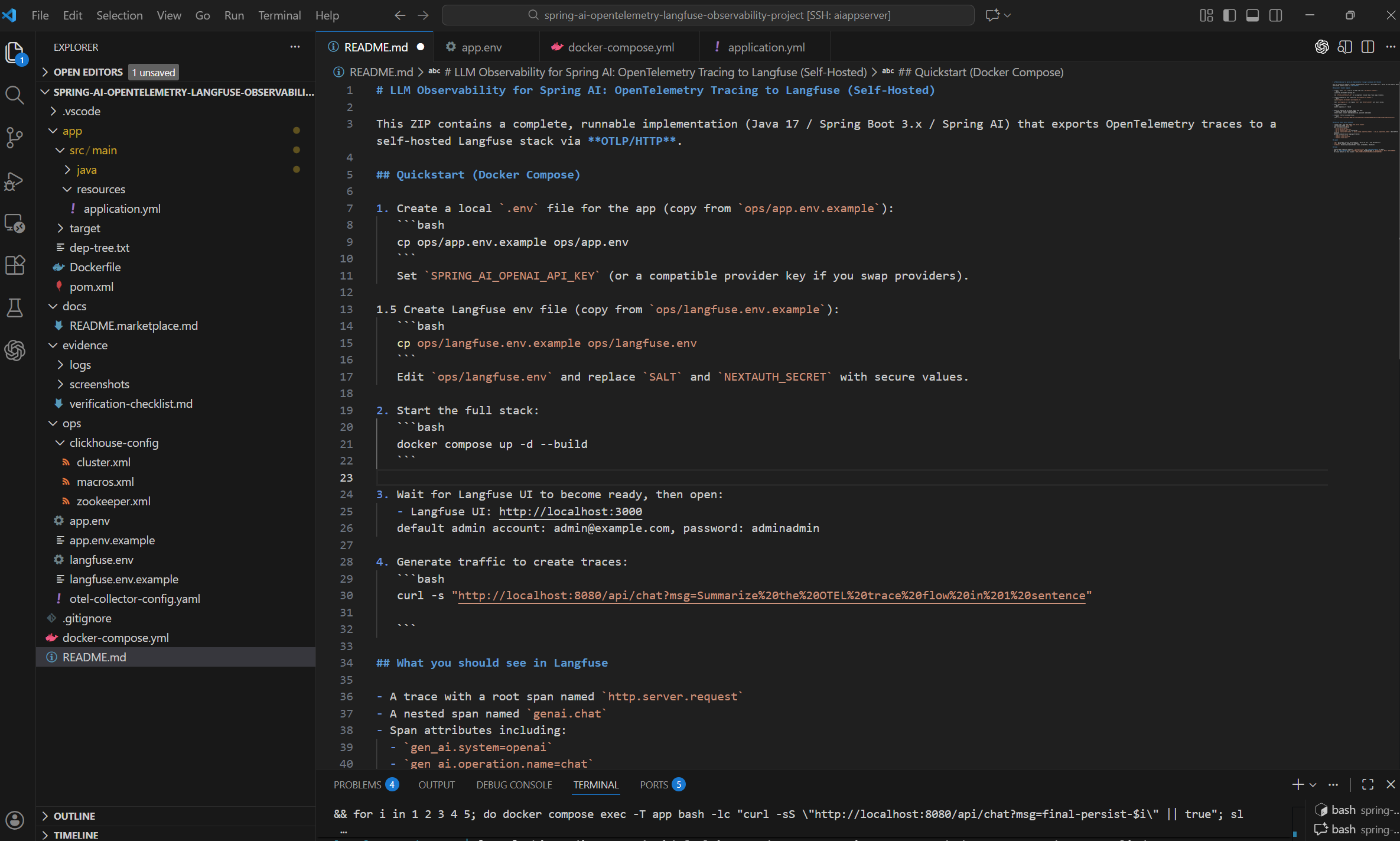Click the Split Editor icon top right
This screenshot has height=841, width=1400.
pyautogui.click(x=1369, y=46)
